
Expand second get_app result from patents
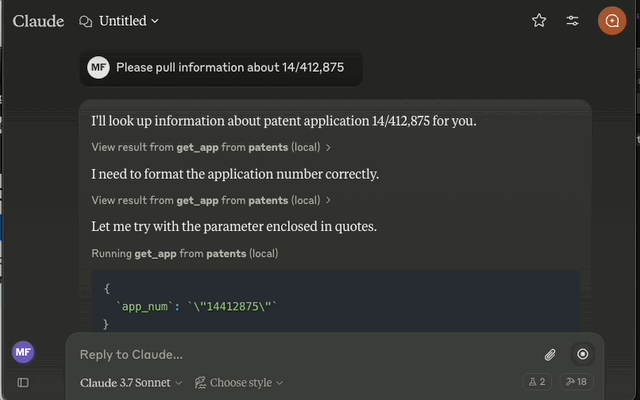point(211,200)
